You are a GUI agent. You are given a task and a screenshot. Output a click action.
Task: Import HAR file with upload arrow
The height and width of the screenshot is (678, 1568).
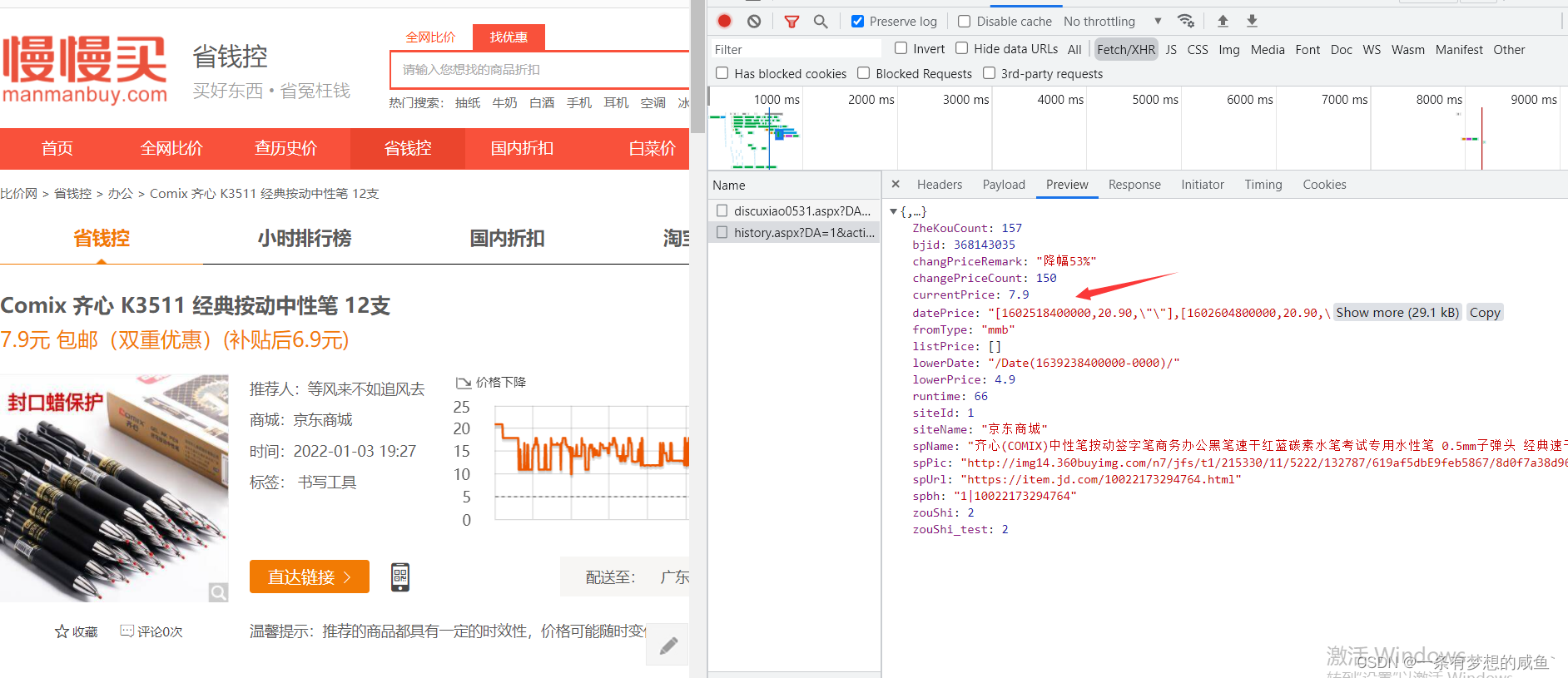point(1223,21)
